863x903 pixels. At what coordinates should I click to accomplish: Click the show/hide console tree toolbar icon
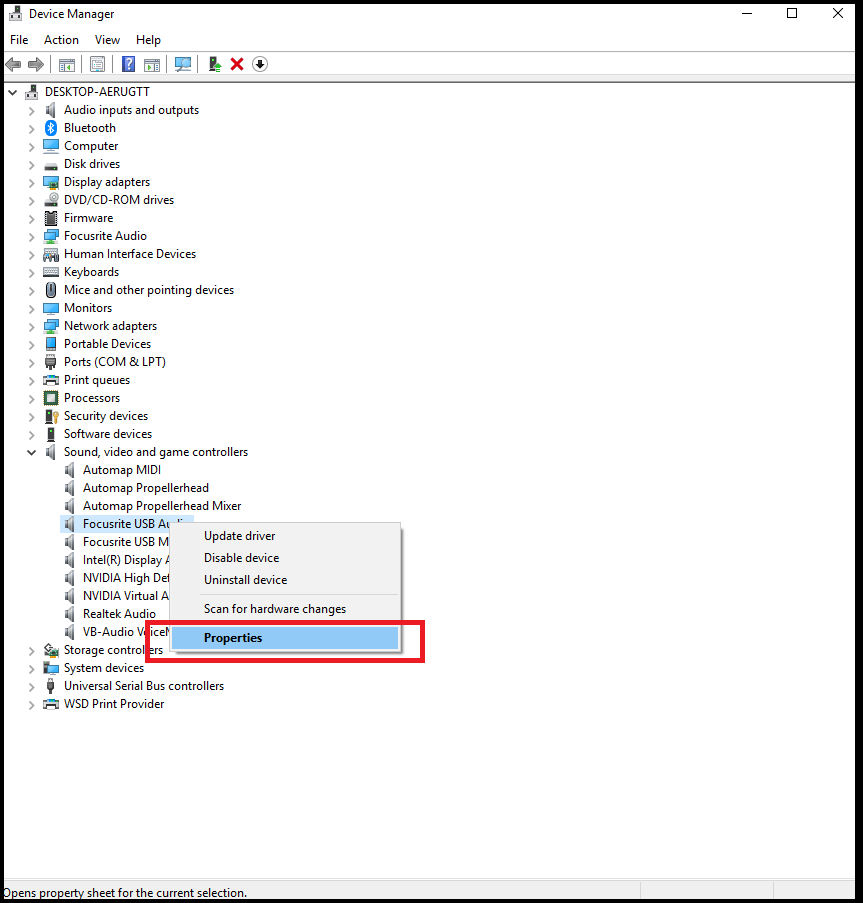(67, 64)
